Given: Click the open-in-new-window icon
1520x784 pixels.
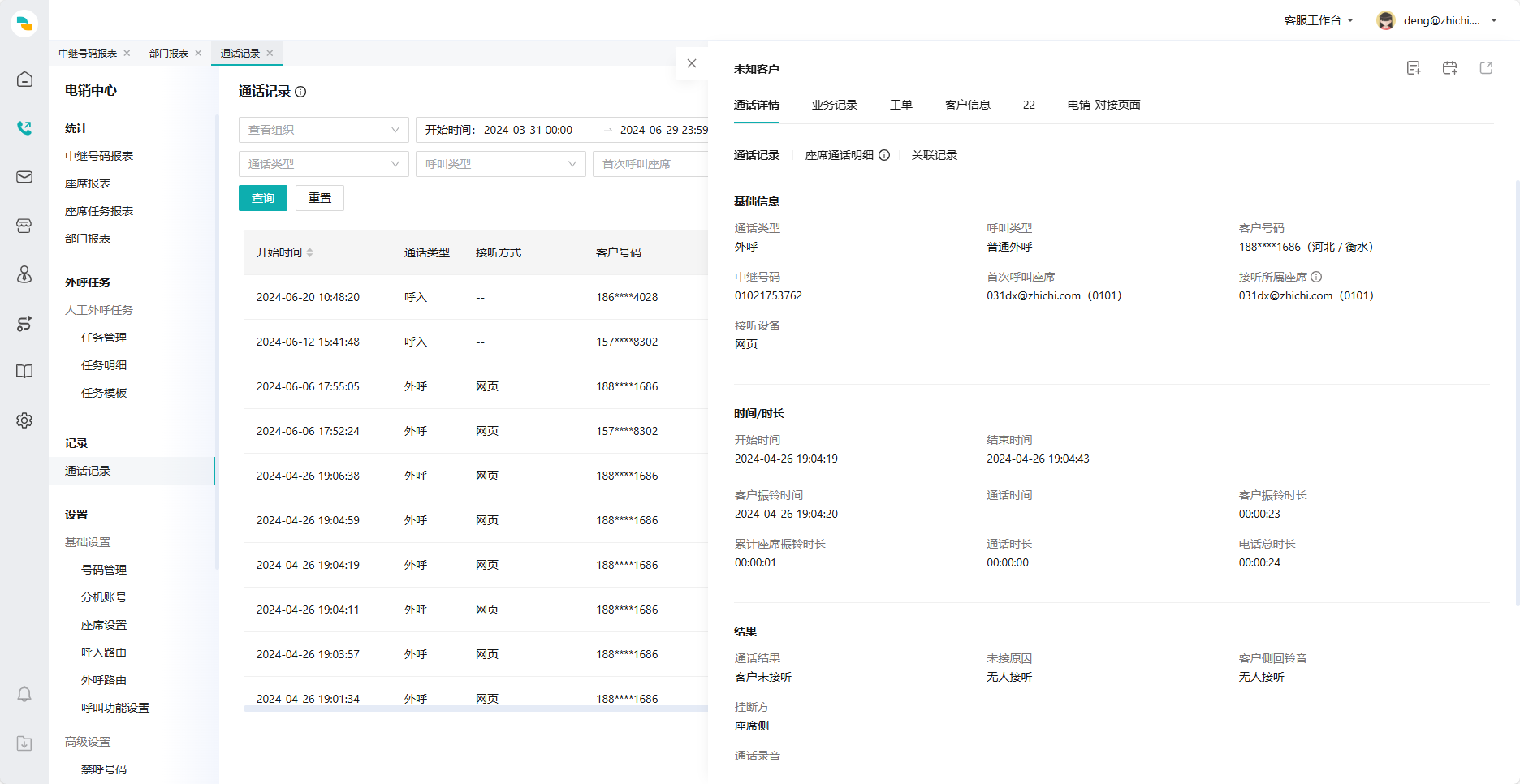Looking at the screenshot, I should click(x=1486, y=68).
